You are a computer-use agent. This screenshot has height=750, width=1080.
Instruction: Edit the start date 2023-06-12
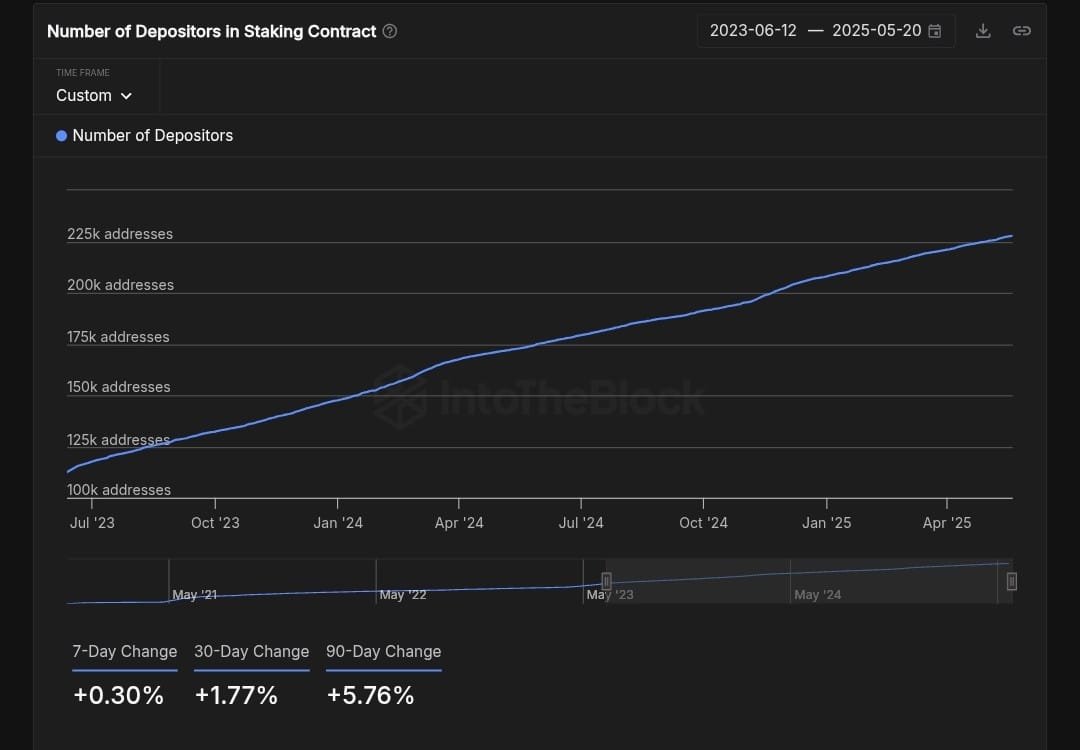pos(753,31)
